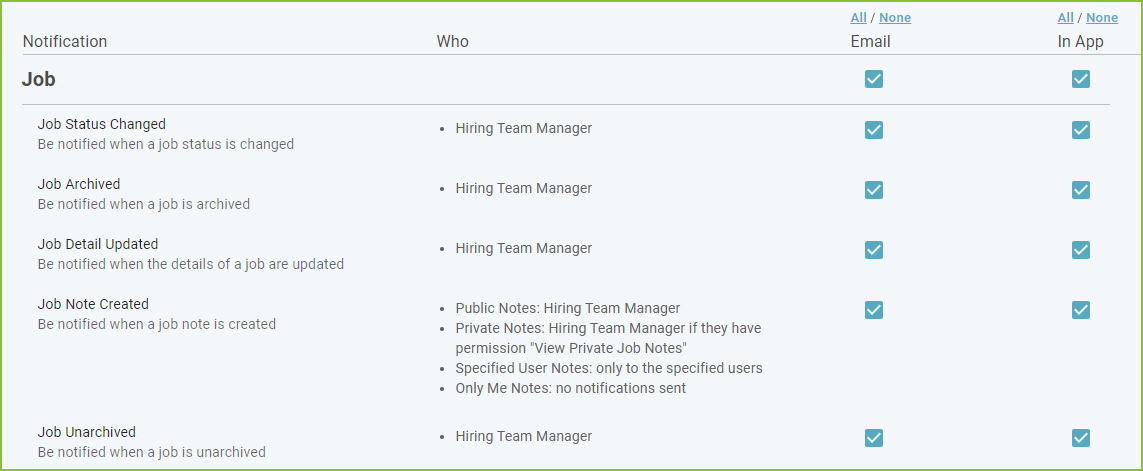
Task: Click the Job Note Created notification title
Action: (93, 304)
